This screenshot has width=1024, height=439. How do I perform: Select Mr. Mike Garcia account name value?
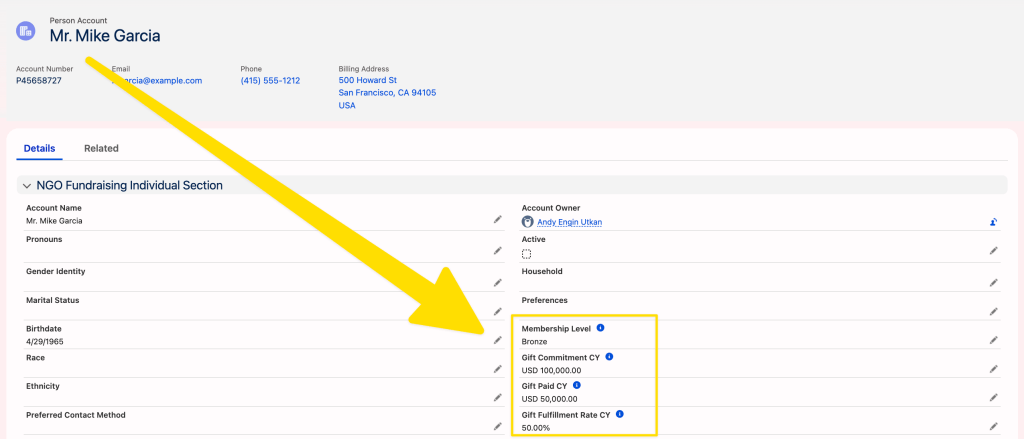coord(54,221)
